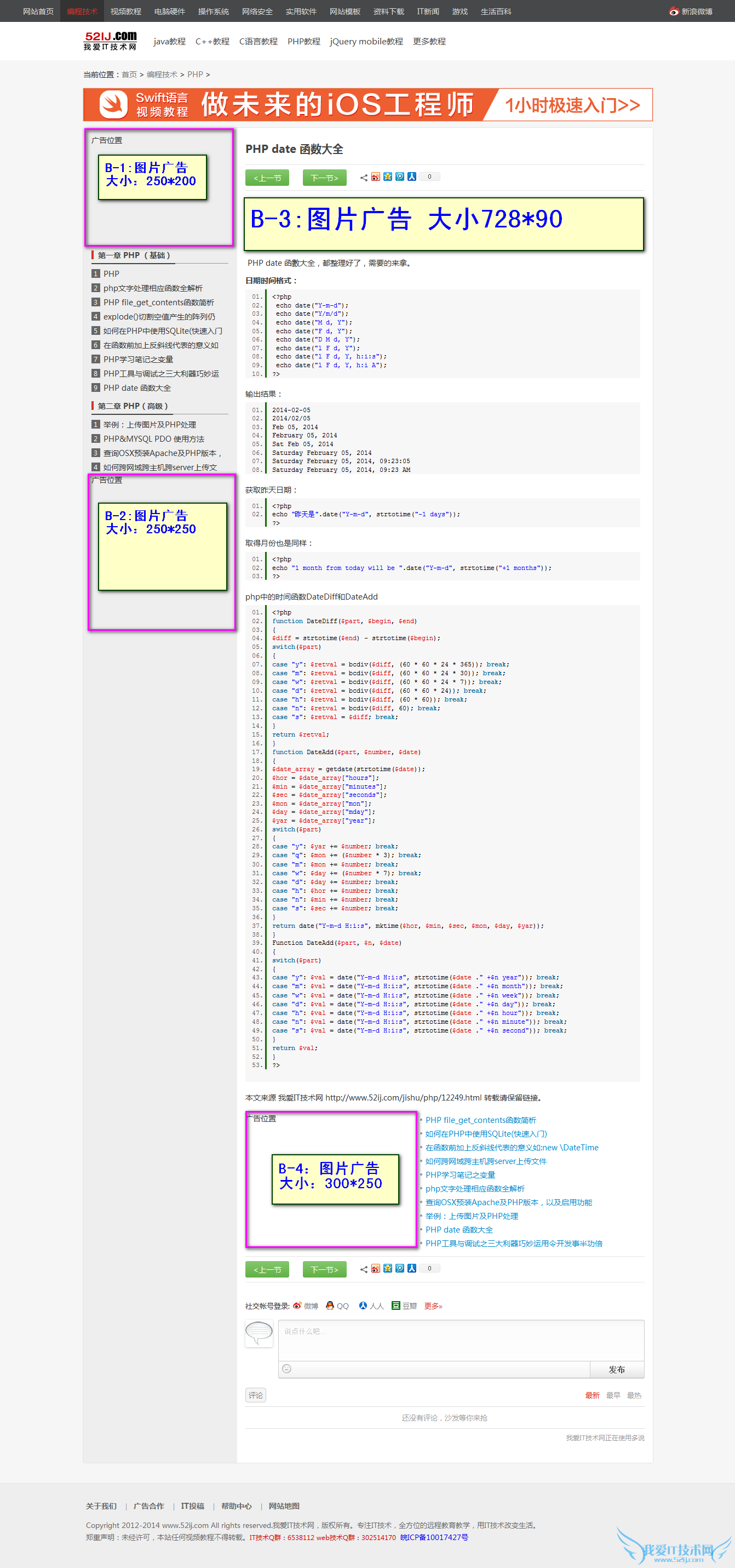Image resolution: width=735 pixels, height=1568 pixels.
Task: Click the 下一节> button below the article
Action: click(x=325, y=1269)
